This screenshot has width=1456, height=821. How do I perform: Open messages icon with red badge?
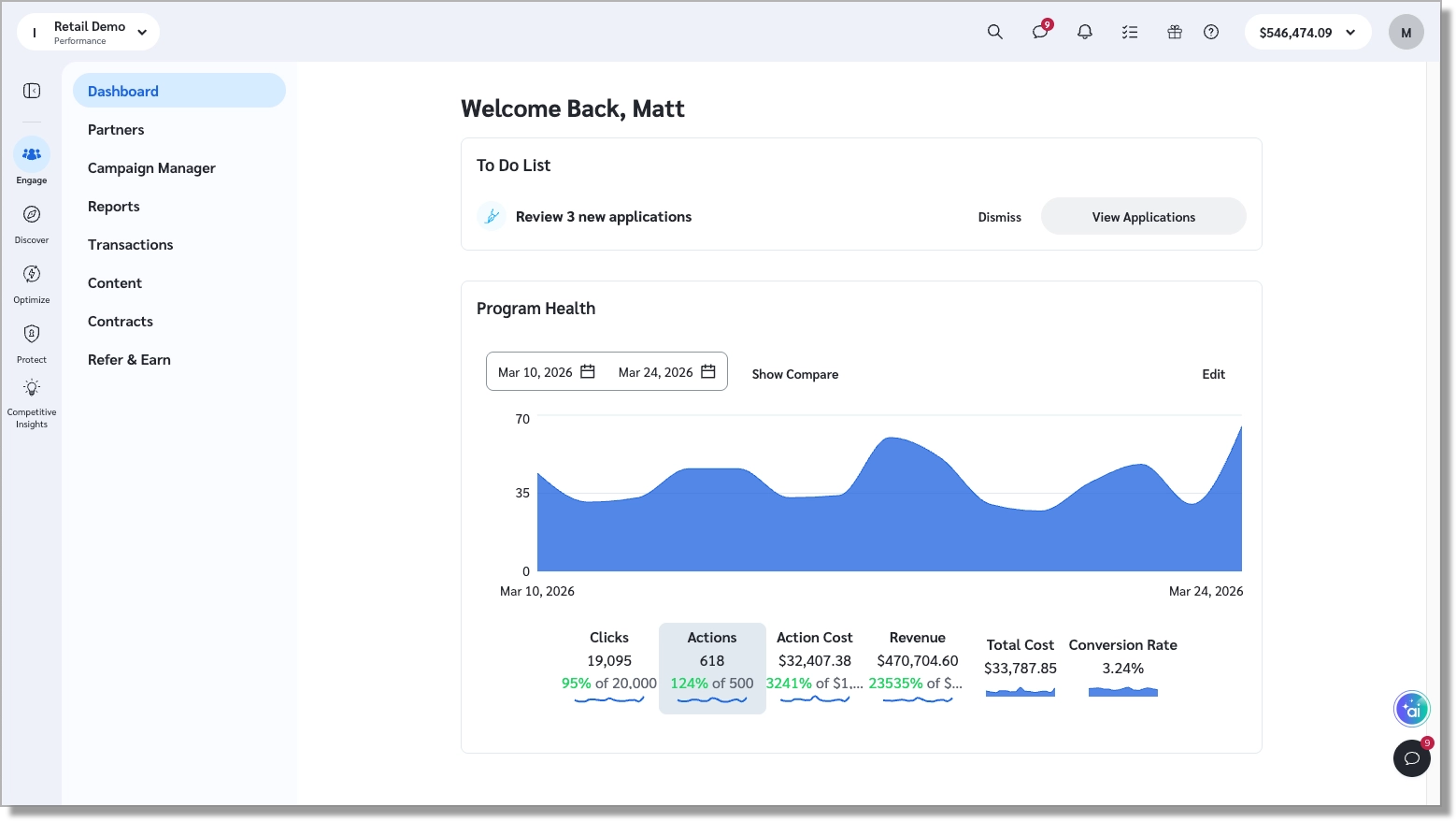pyautogui.click(x=1040, y=32)
